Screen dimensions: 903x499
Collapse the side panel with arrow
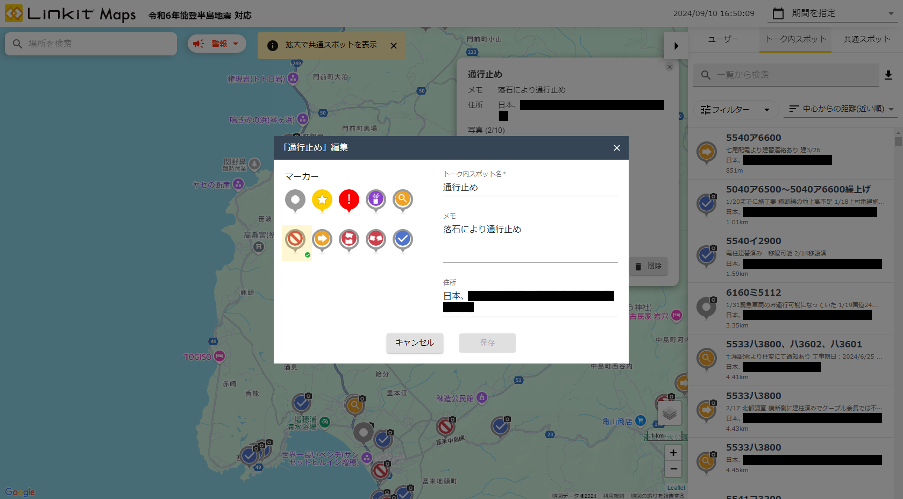point(676,46)
